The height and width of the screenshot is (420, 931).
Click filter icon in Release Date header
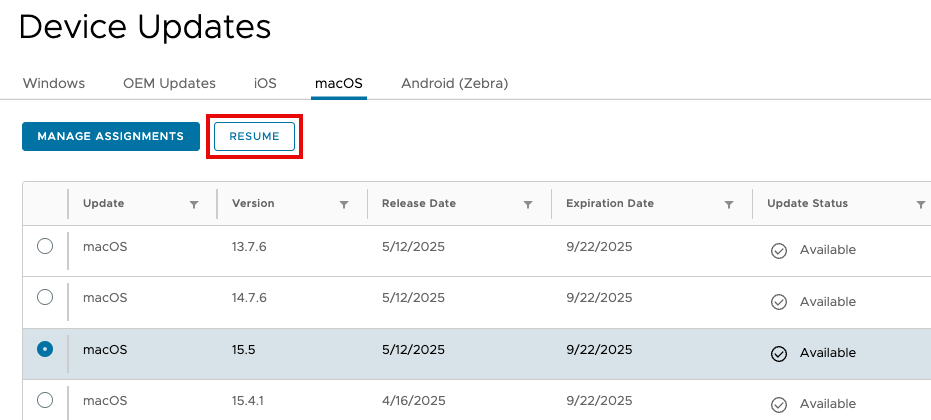(528, 204)
